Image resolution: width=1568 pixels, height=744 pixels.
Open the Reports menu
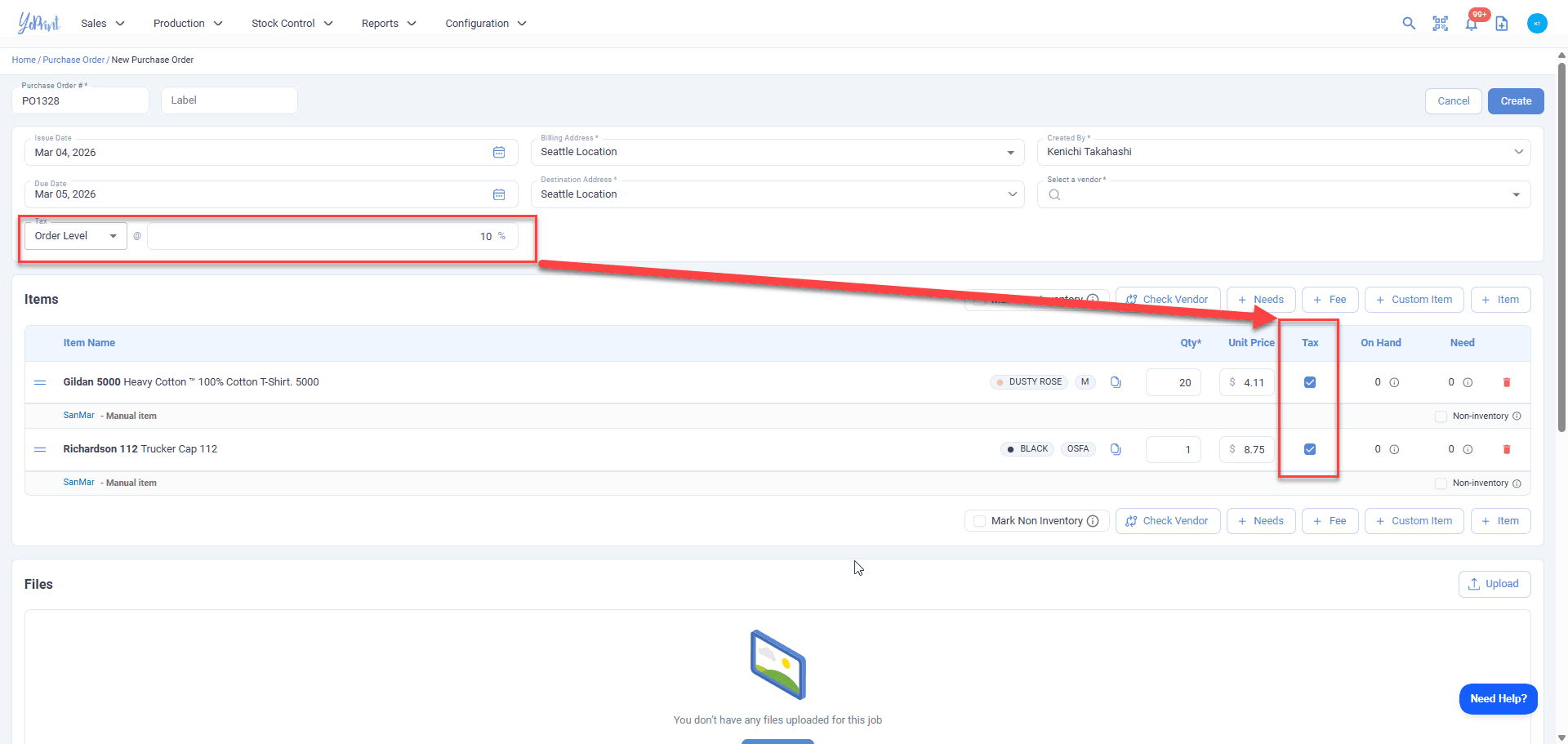[388, 24]
